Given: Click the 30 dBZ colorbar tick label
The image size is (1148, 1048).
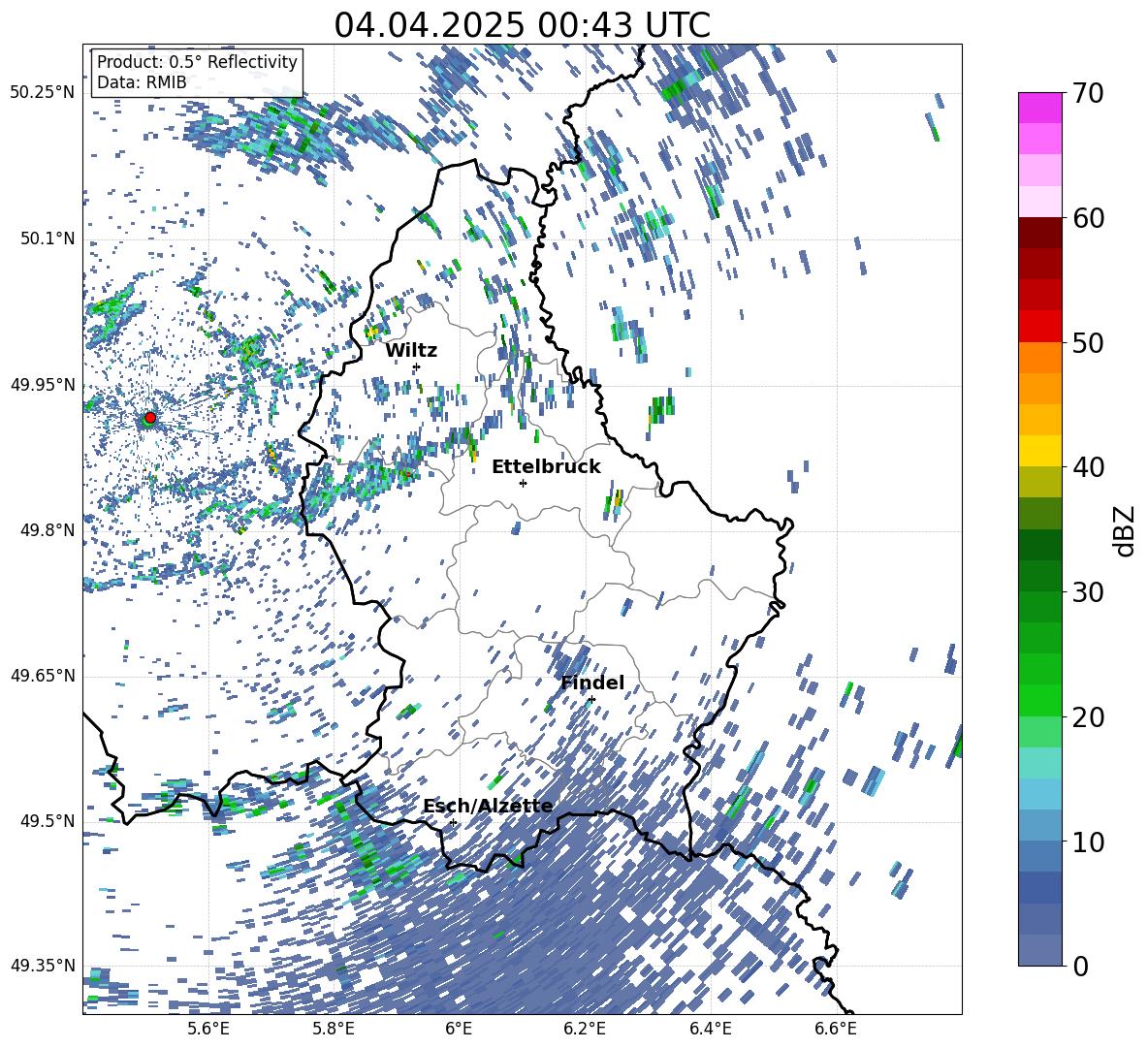Looking at the screenshot, I should [1088, 592].
